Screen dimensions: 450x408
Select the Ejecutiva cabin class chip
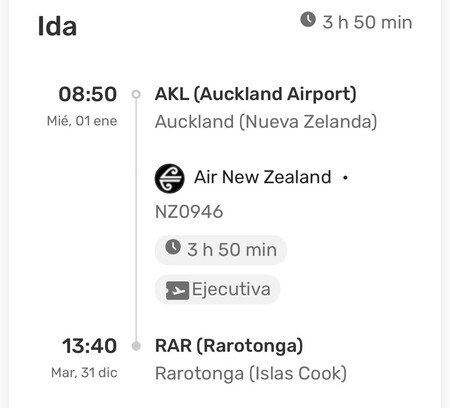tap(217, 289)
